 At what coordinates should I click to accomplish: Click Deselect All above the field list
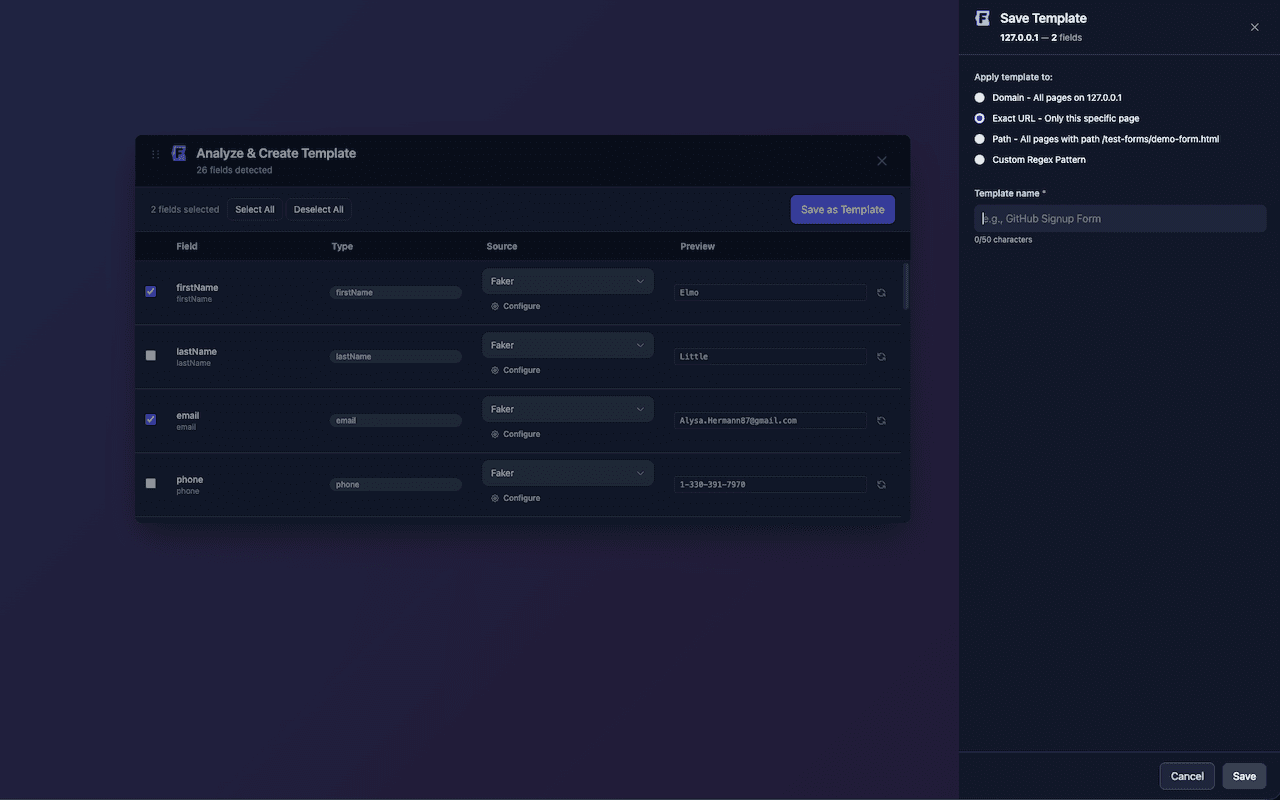[318, 209]
